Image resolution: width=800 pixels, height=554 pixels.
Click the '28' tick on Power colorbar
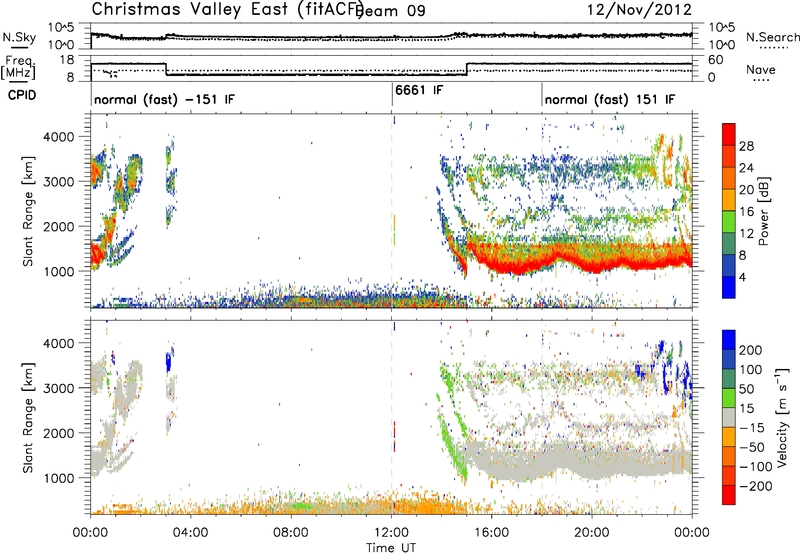(746, 146)
